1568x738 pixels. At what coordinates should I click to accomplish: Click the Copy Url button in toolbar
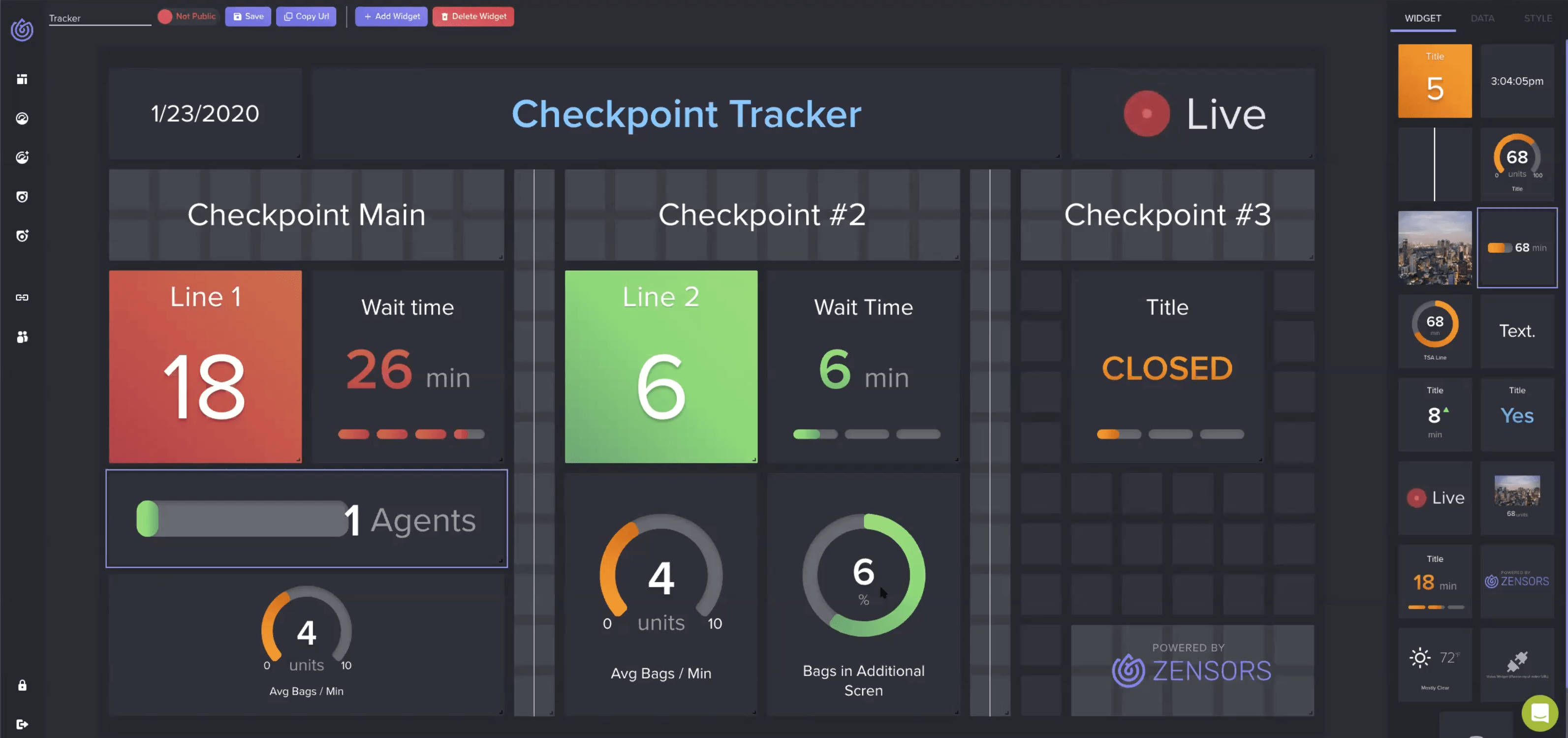pos(307,16)
